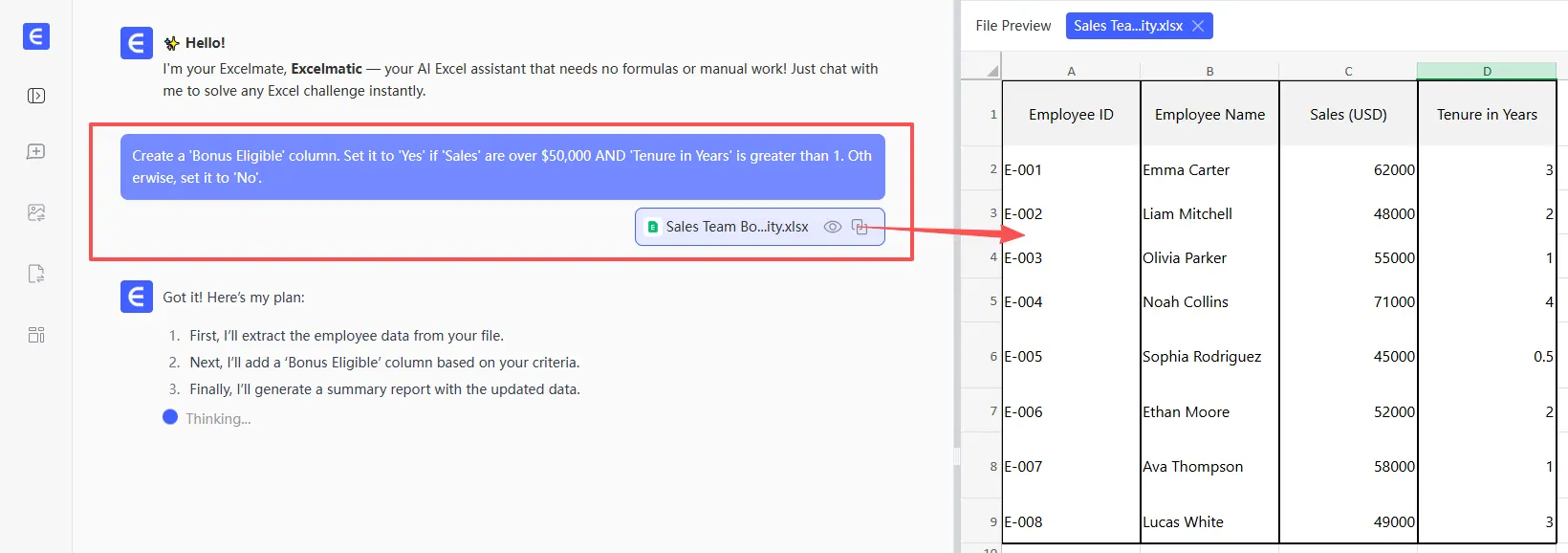Click the user message about 'Bonus Eligible' column
The height and width of the screenshot is (553, 1568).
(x=502, y=166)
